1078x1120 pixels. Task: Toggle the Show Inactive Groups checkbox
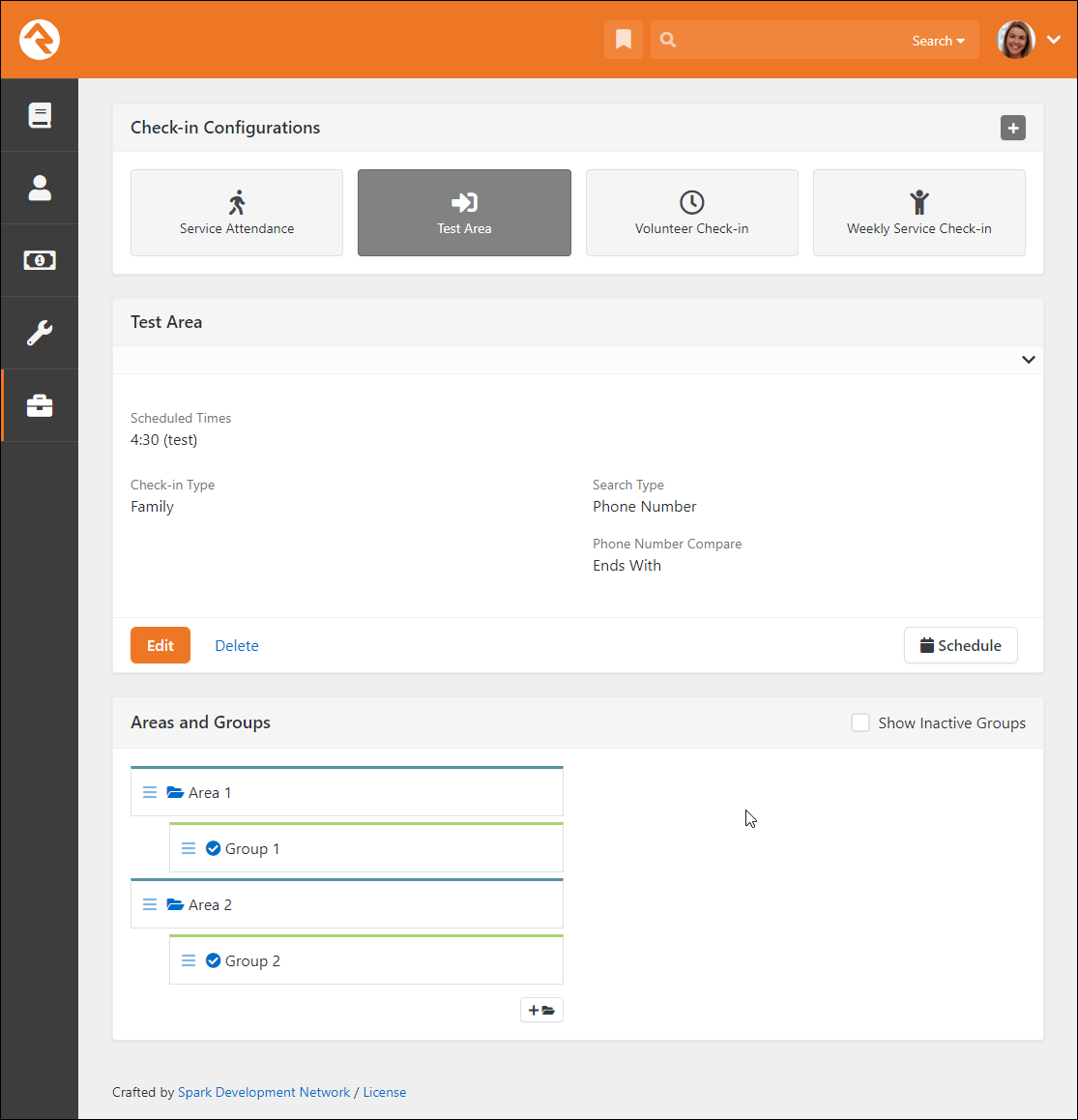(x=859, y=722)
